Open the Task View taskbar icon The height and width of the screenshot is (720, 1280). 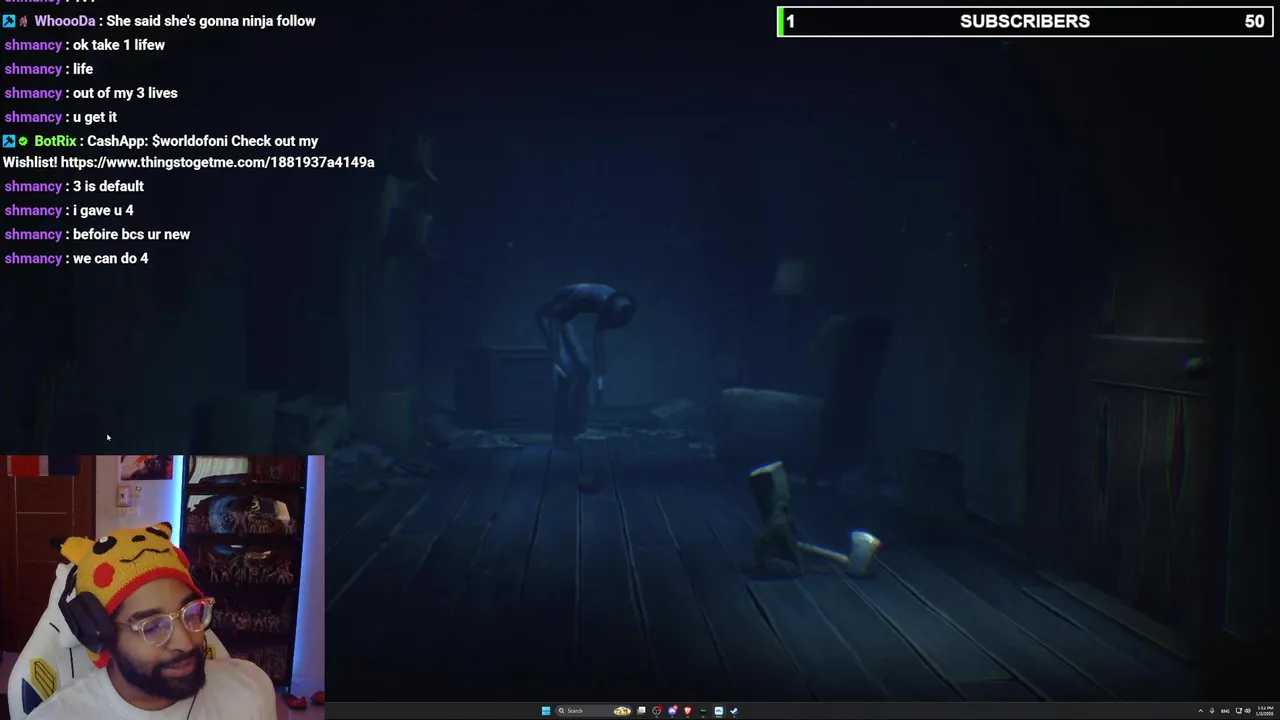pyautogui.click(x=641, y=711)
